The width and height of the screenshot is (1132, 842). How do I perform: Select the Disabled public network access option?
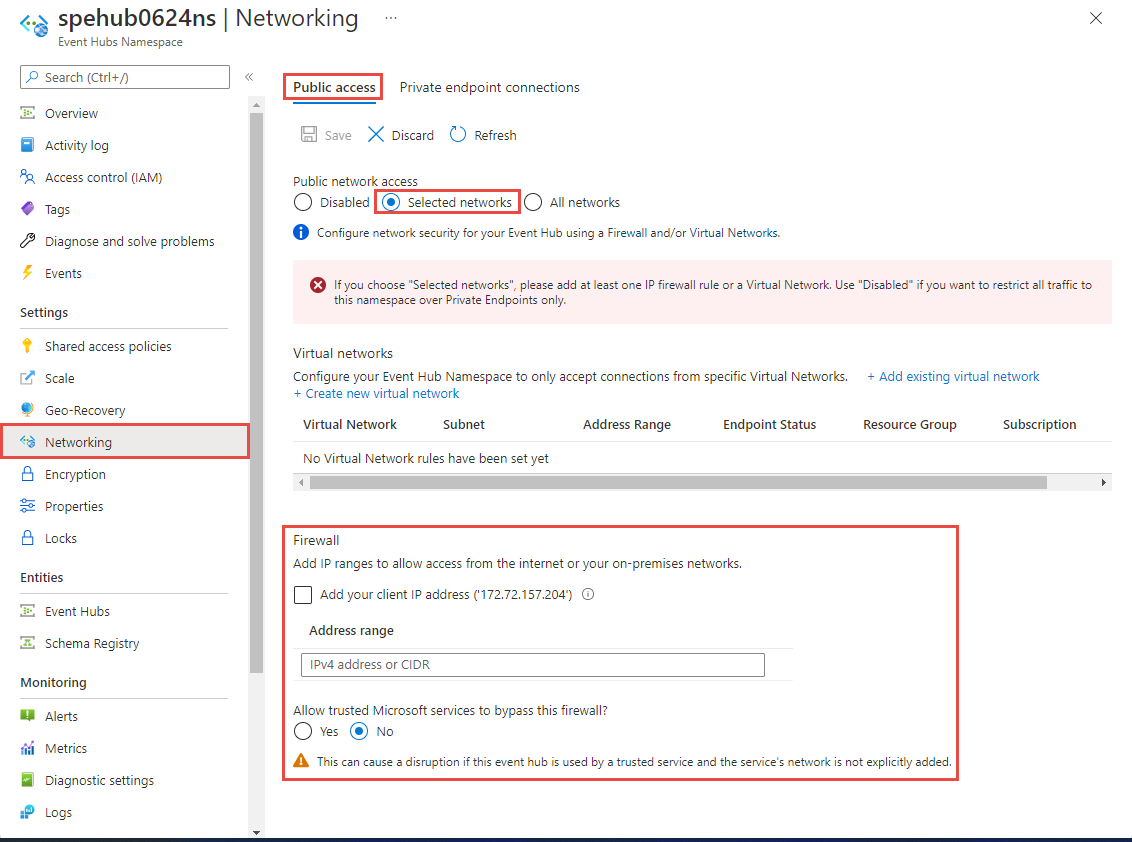[x=303, y=202]
